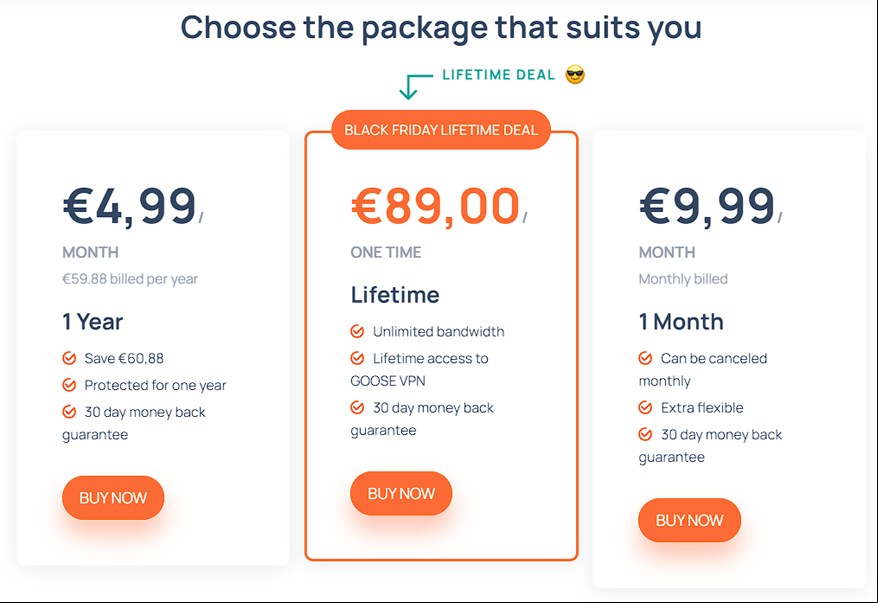Click checkmark icon next to Save €60,88
Viewport: 878px width, 603px height.
[x=69, y=358]
